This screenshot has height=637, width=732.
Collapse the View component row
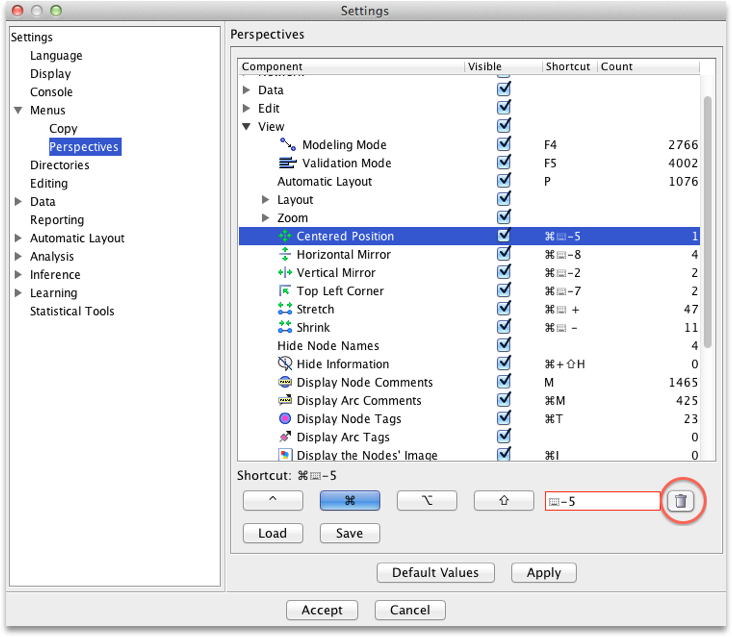click(x=246, y=126)
